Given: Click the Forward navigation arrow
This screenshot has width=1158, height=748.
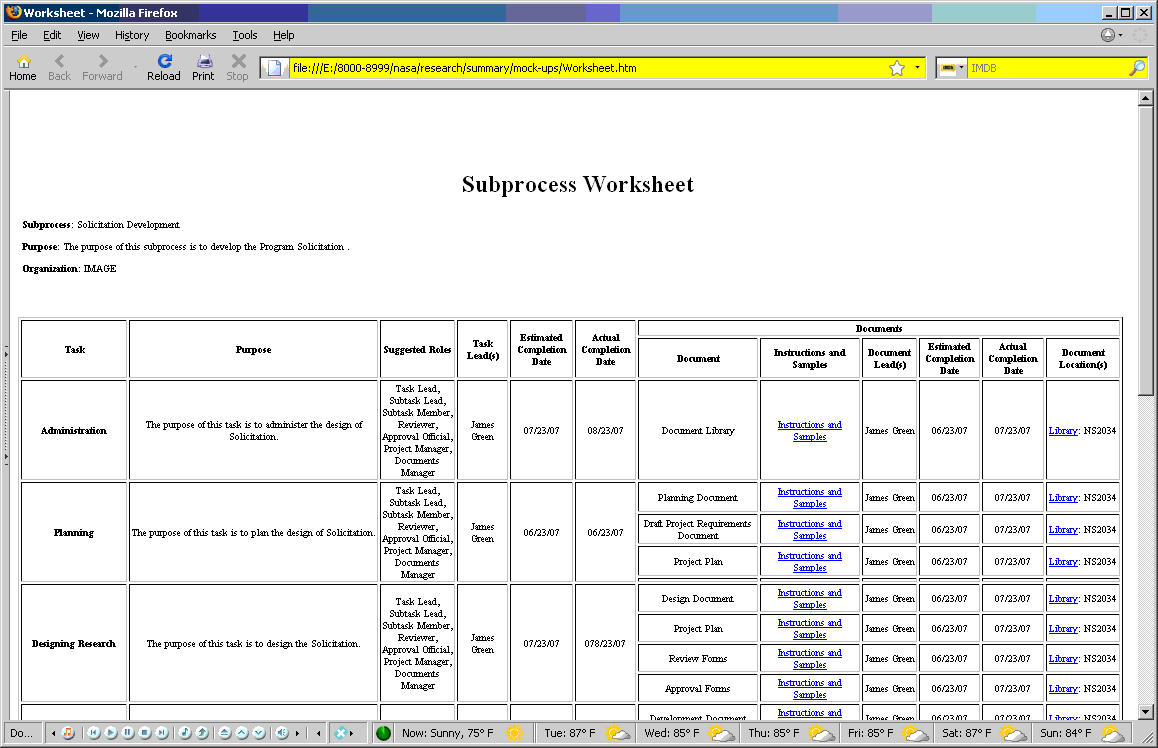Looking at the screenshot, I should coord(103,67).
